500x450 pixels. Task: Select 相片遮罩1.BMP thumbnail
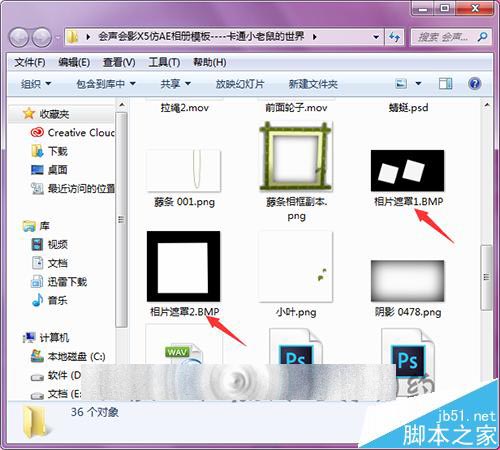click(407, 170)
